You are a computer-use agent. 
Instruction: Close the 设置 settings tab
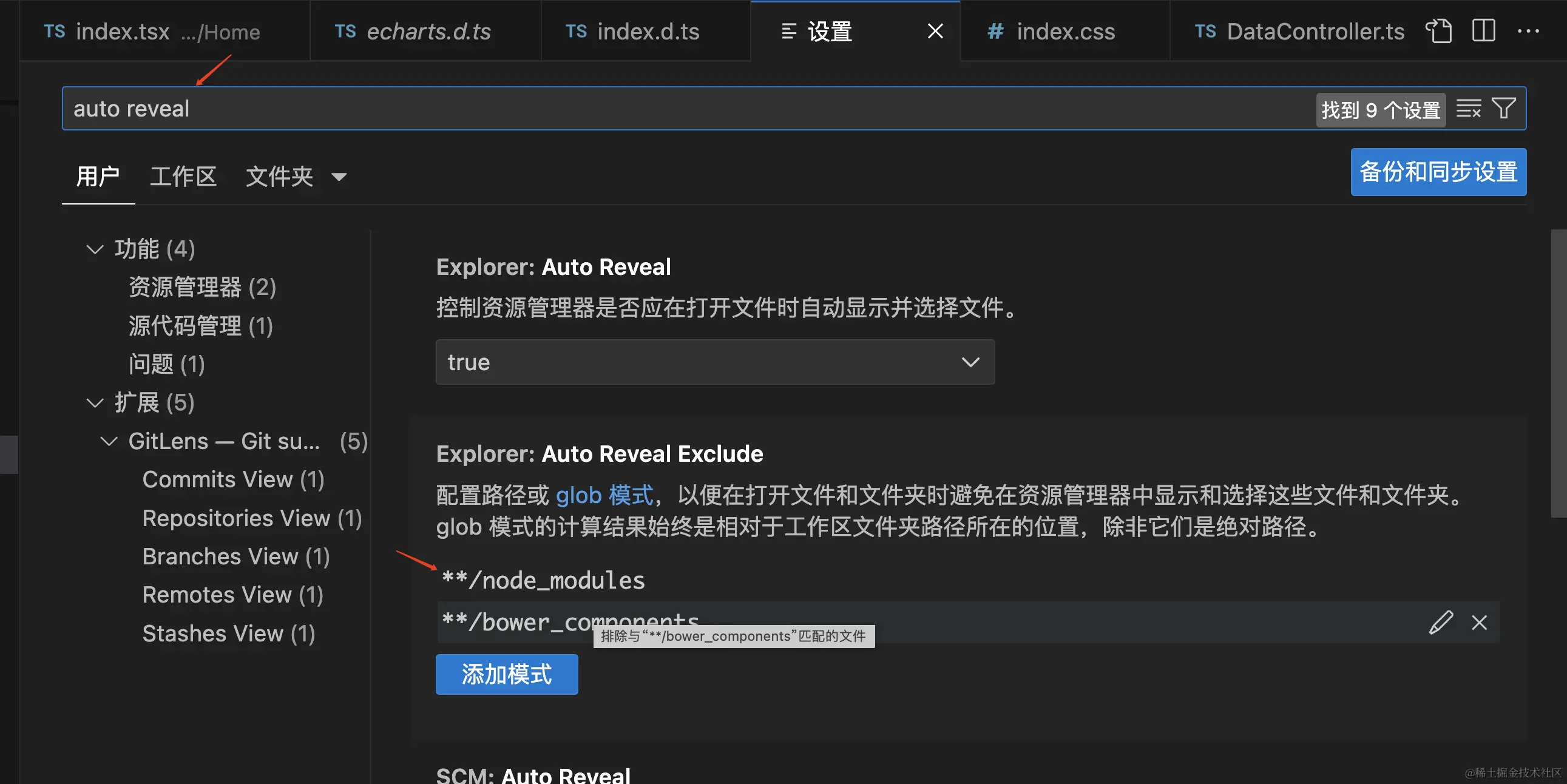(x=935, y=31)
